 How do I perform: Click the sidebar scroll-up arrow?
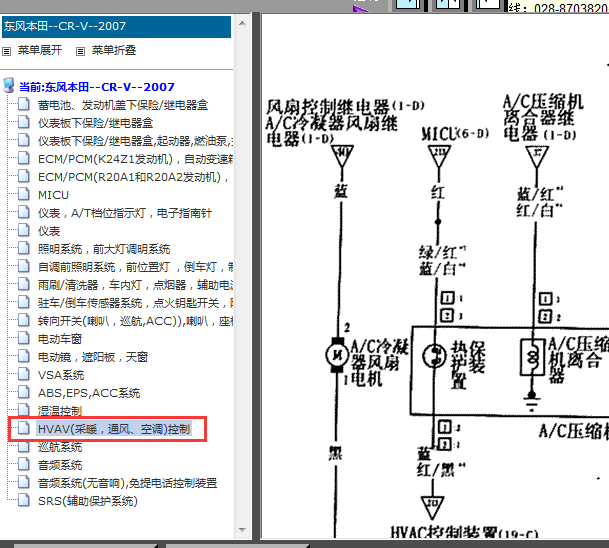coord(243,23)
